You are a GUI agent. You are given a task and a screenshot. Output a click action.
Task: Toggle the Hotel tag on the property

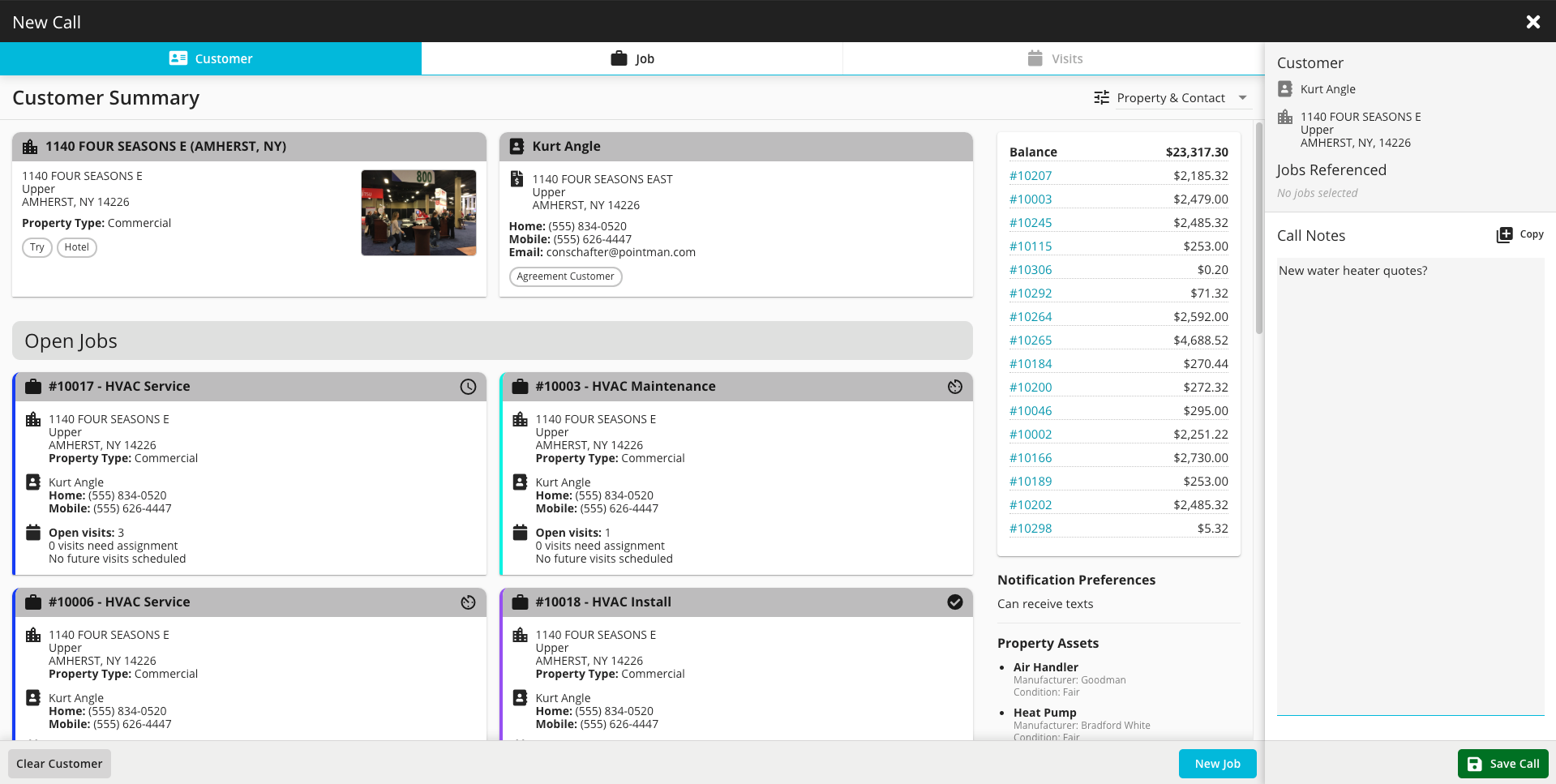77,247
